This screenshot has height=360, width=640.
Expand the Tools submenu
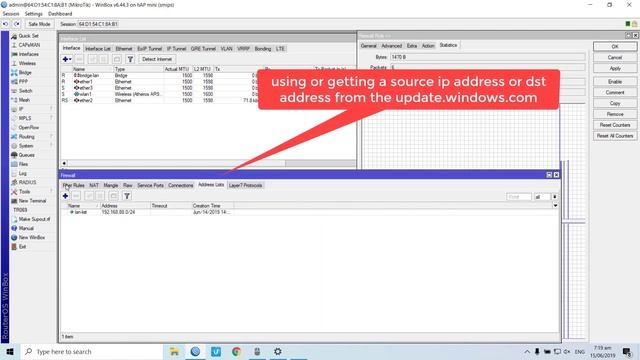click(x=51, y=191)
